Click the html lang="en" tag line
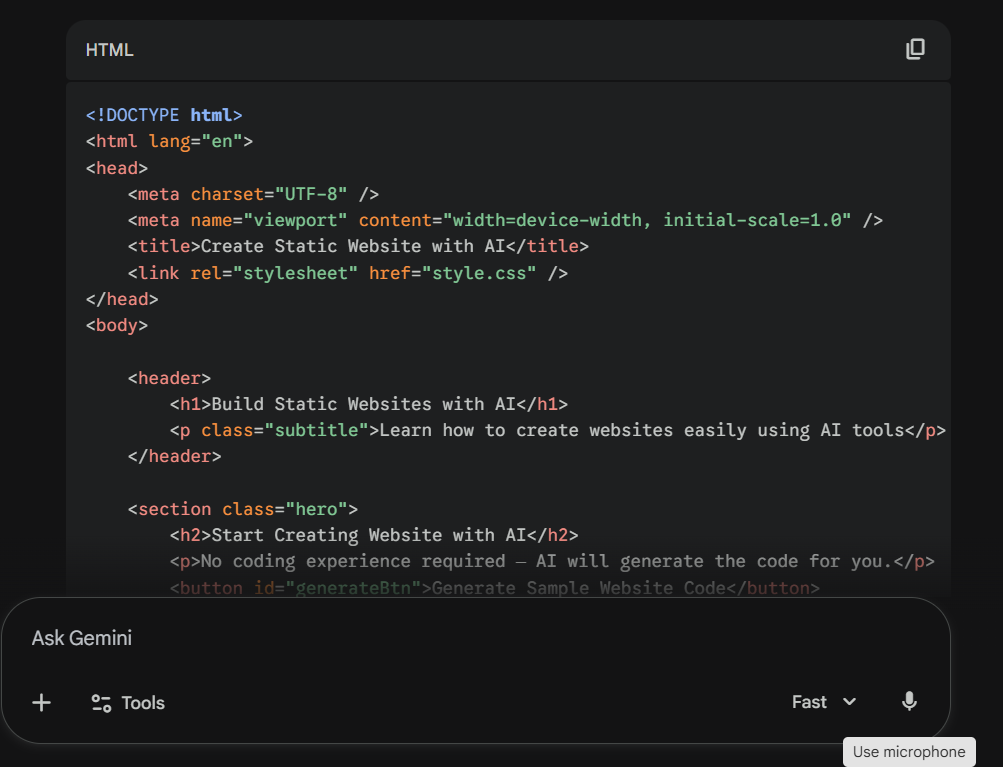The image size is (1003, 767). click(x=169, y=141)
